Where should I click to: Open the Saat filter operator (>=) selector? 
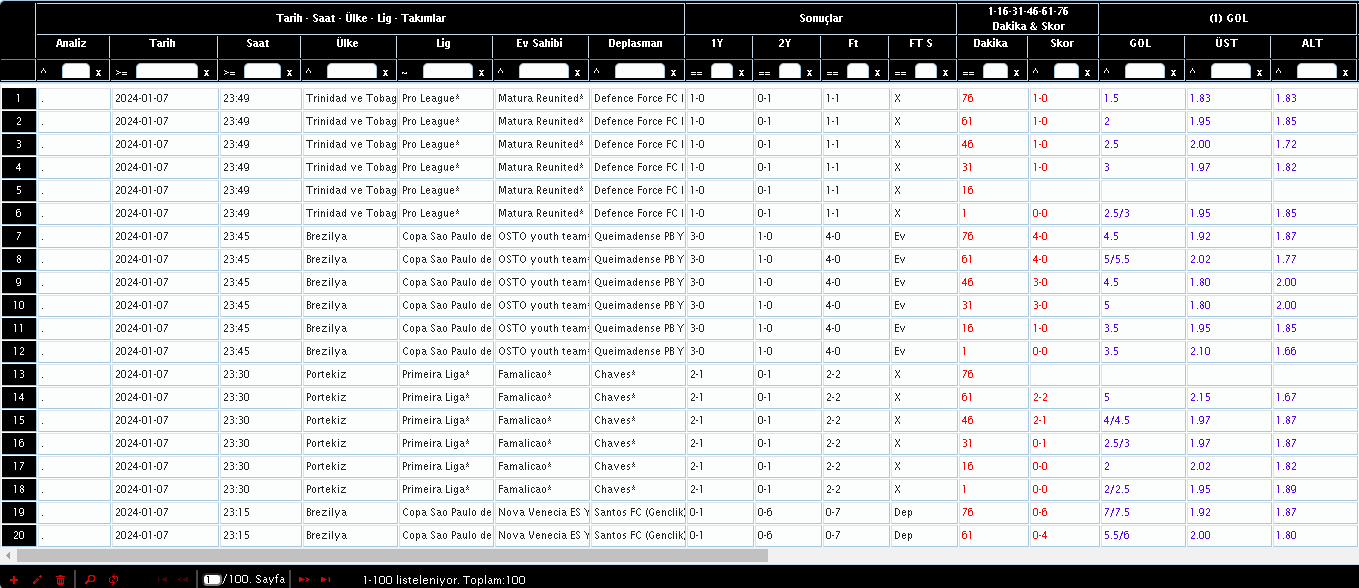coord(230,72)
